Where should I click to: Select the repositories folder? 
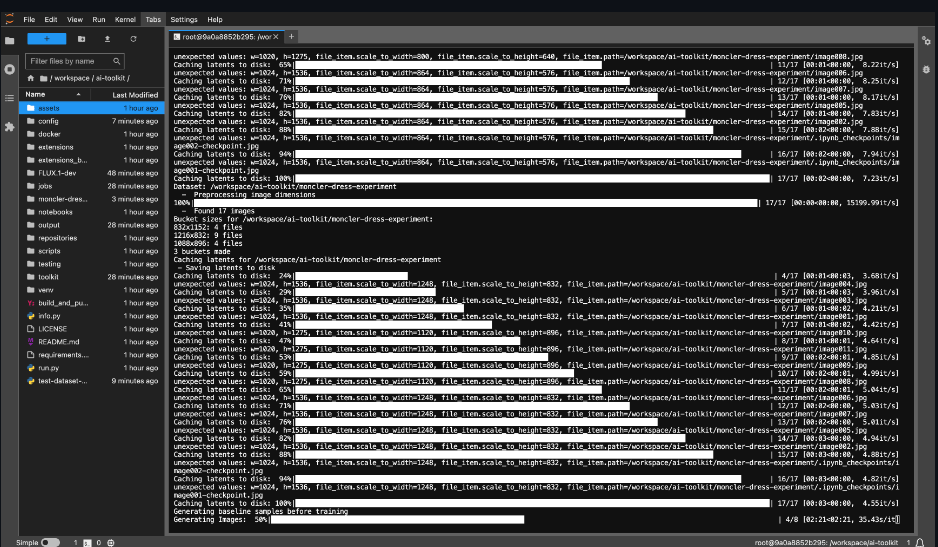pos(92,238)
